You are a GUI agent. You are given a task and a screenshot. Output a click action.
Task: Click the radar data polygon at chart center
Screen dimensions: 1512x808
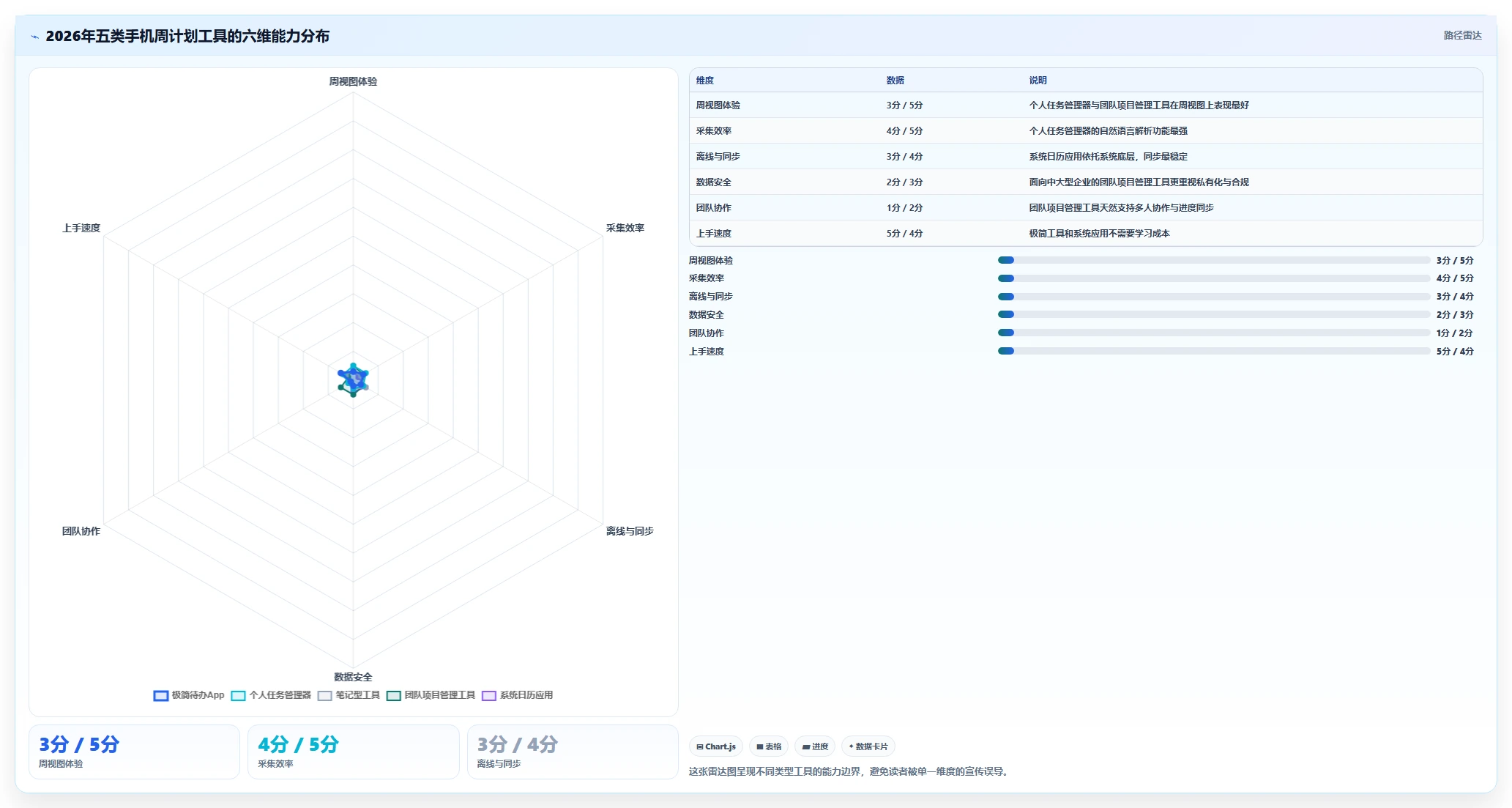[x=353, y=379]
